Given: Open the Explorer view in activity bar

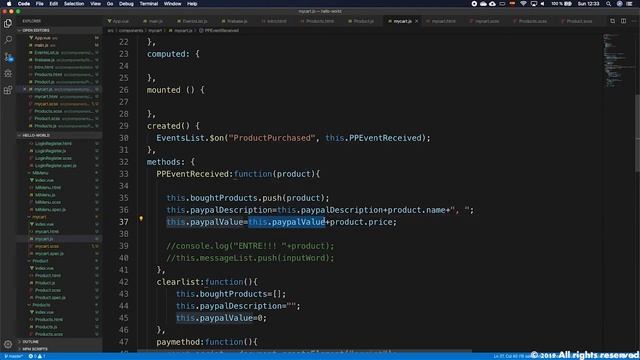Looking at the screenshot, I should pyautogui.click(x=8, y=23).
